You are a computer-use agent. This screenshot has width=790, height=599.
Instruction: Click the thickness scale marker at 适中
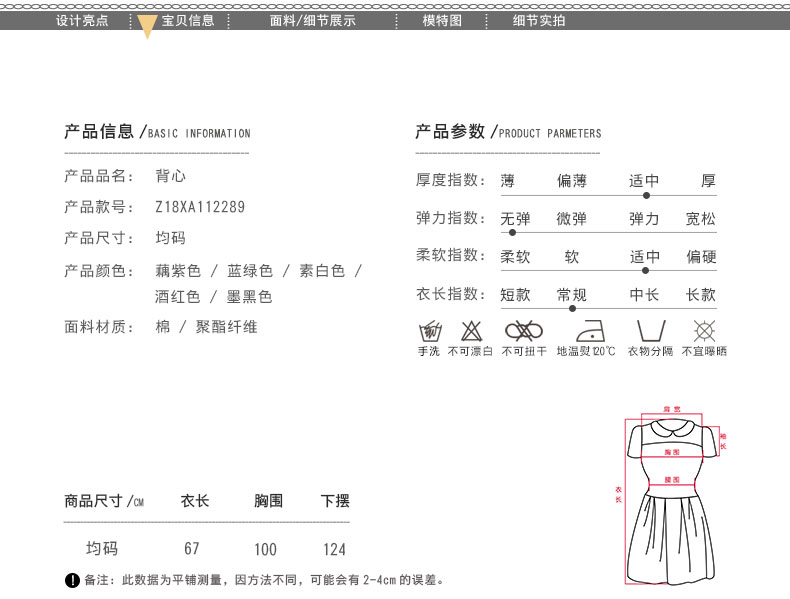(646, 195)
